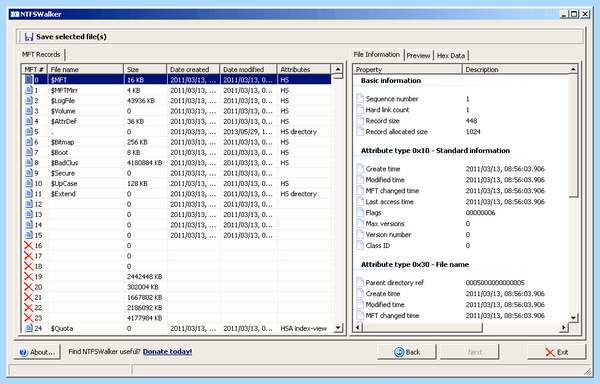Viewport: 600px width, 384px height.
Task: Click the page icon beside Flags property
Action: (x=360, y=212)
